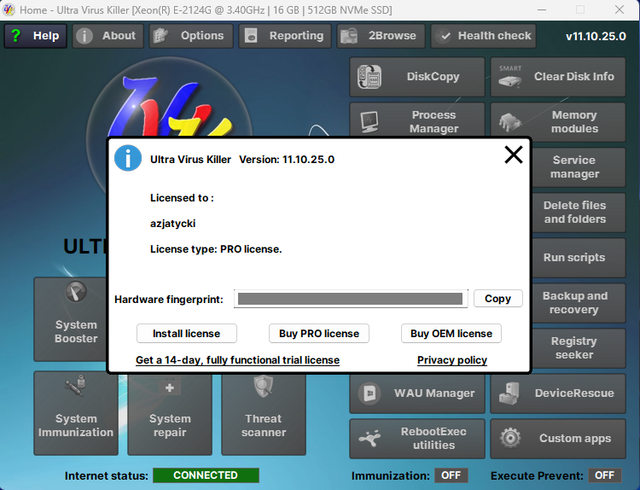The height and width of the screenshot is (490, 640).
Task: Open the Run scripts module
Action: [578, 258]
